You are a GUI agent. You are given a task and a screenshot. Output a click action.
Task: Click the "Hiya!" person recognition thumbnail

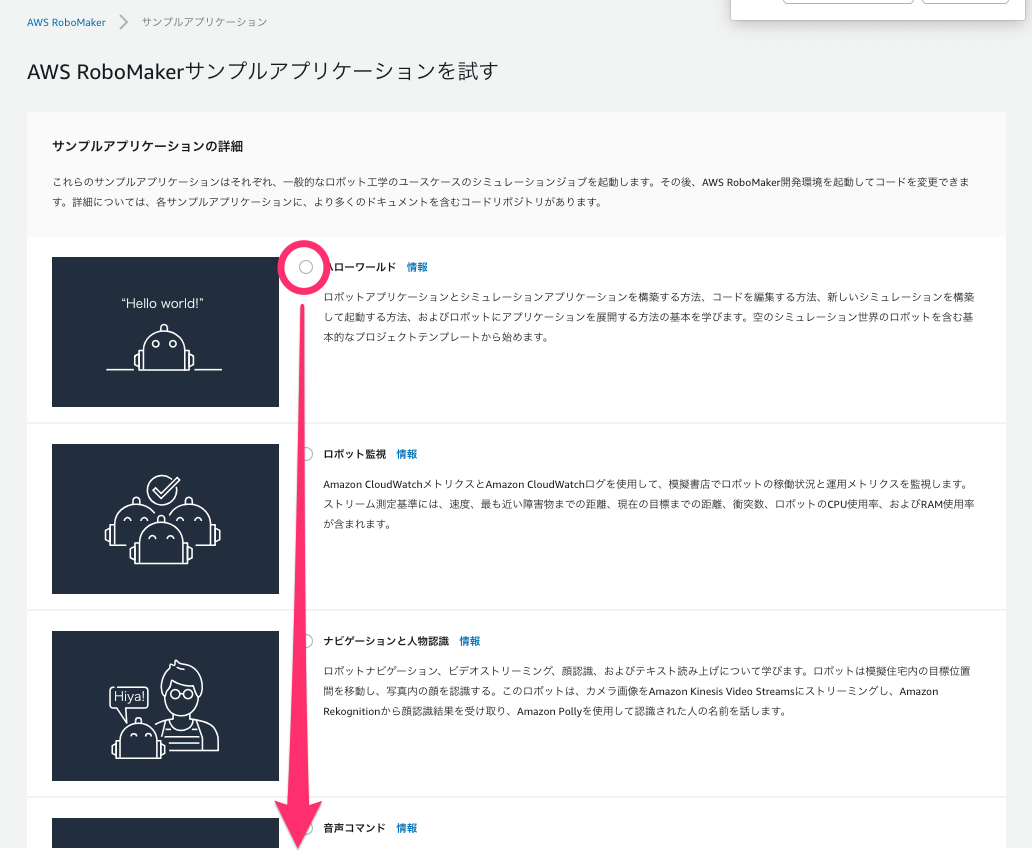pos(165,706)
